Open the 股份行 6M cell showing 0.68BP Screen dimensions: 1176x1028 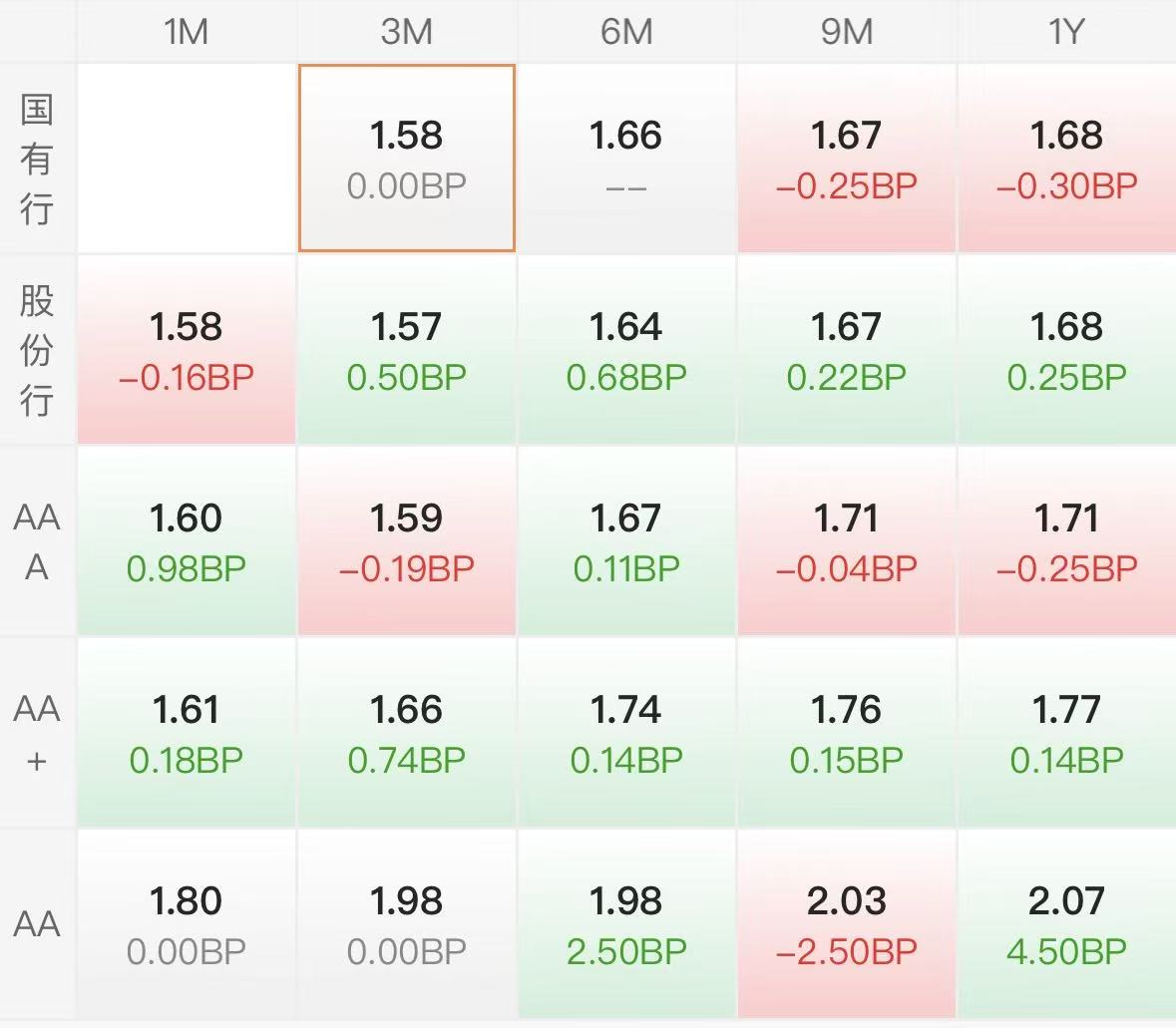626,349
